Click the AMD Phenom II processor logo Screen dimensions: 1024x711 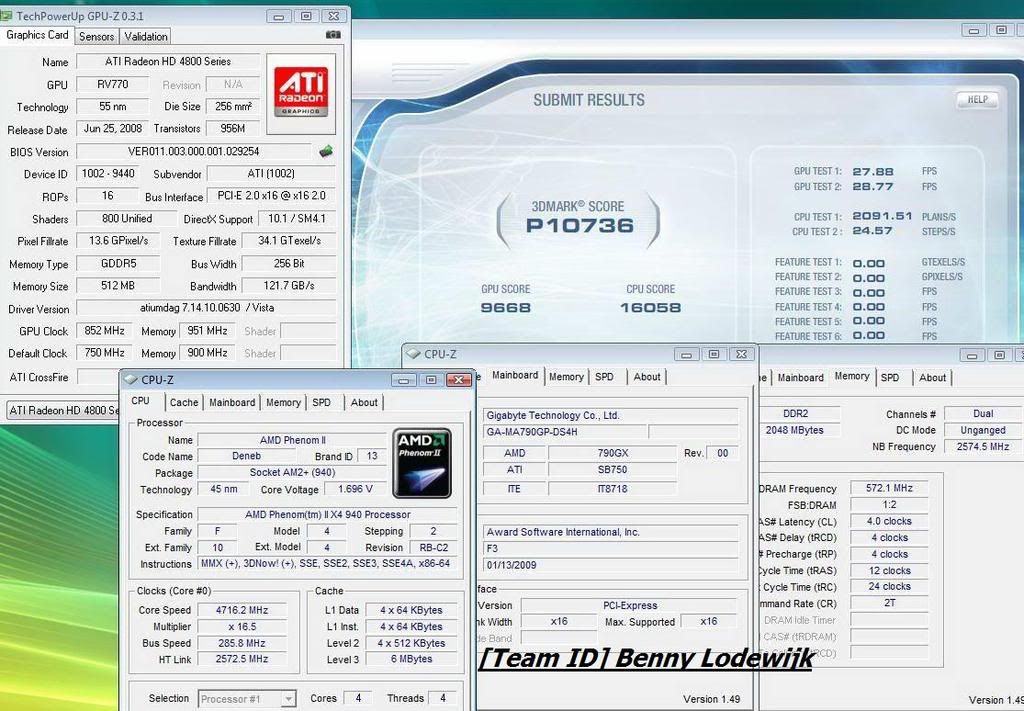coord(422,463)
